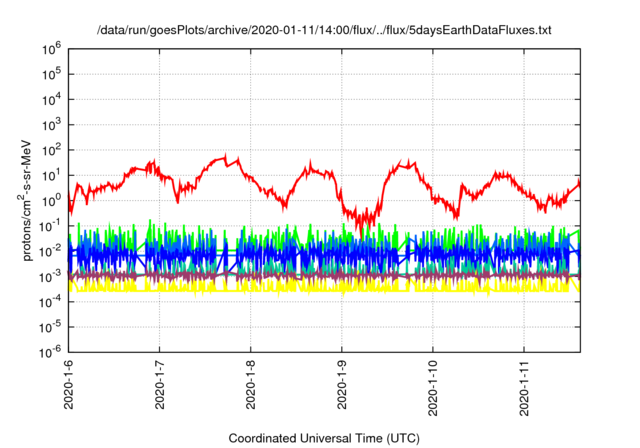Click the 10^-4 y-axis tick label
Viewport: 640px width, 448px height.
coord(50,302)
